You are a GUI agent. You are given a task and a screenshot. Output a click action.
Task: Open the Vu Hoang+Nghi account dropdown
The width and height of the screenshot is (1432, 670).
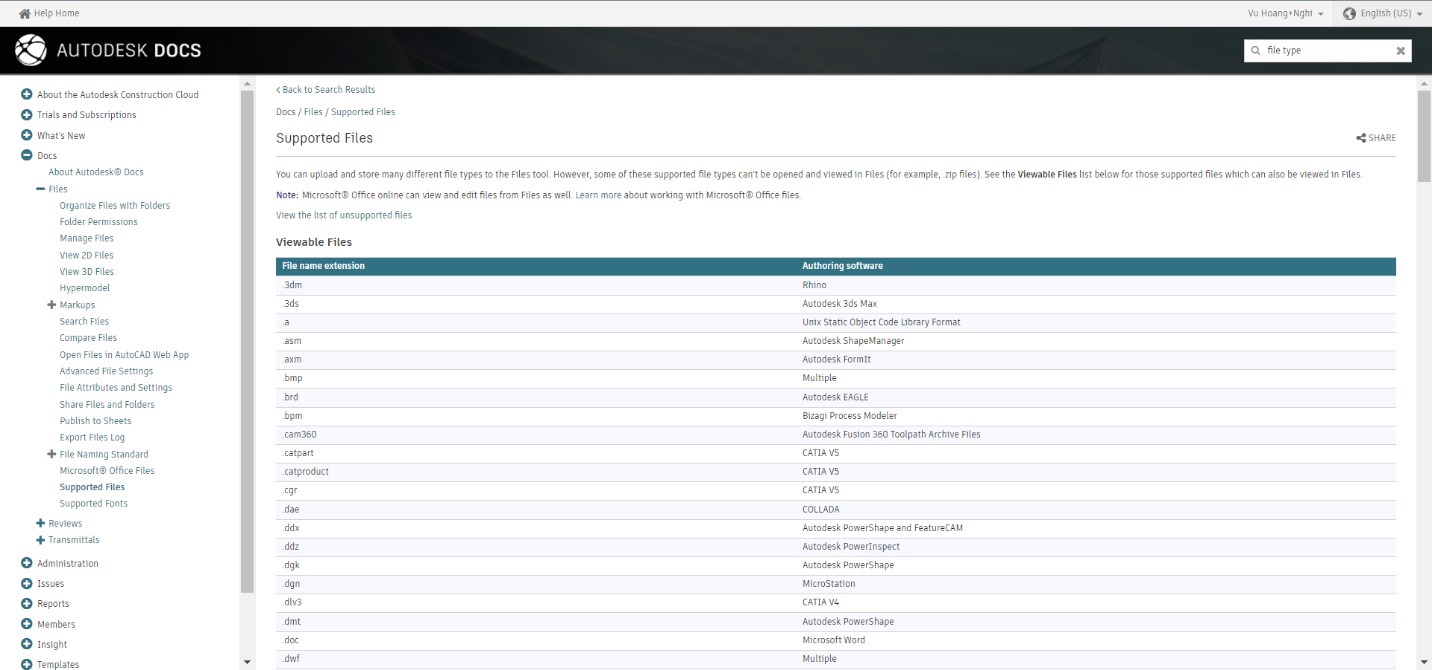1285,13
